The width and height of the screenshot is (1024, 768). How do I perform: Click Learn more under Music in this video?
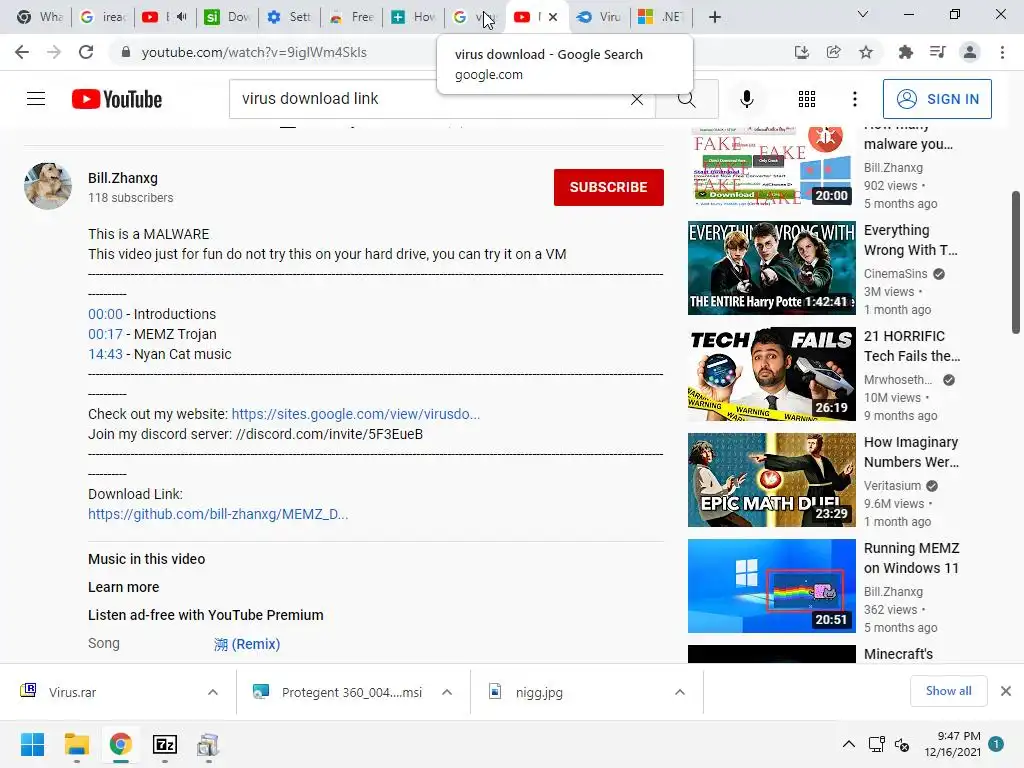click(x=123, y=587)
